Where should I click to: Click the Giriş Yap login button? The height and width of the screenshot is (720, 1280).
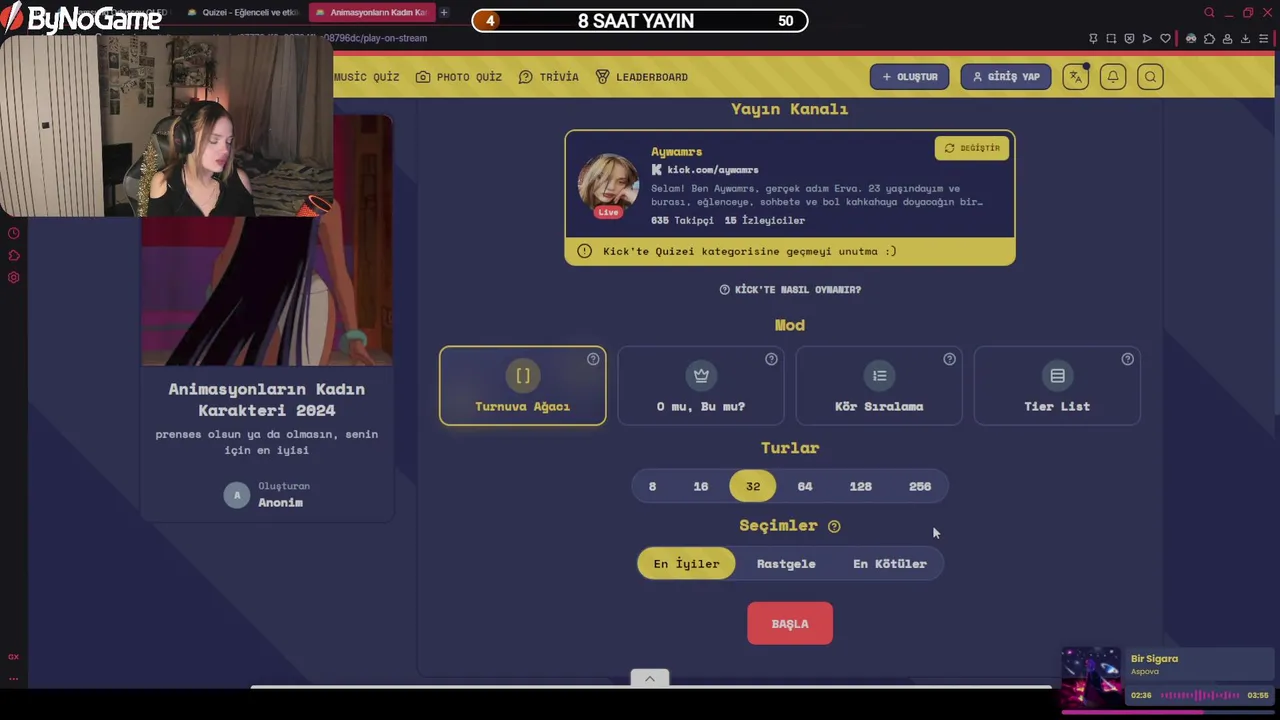click(1006, 77)
